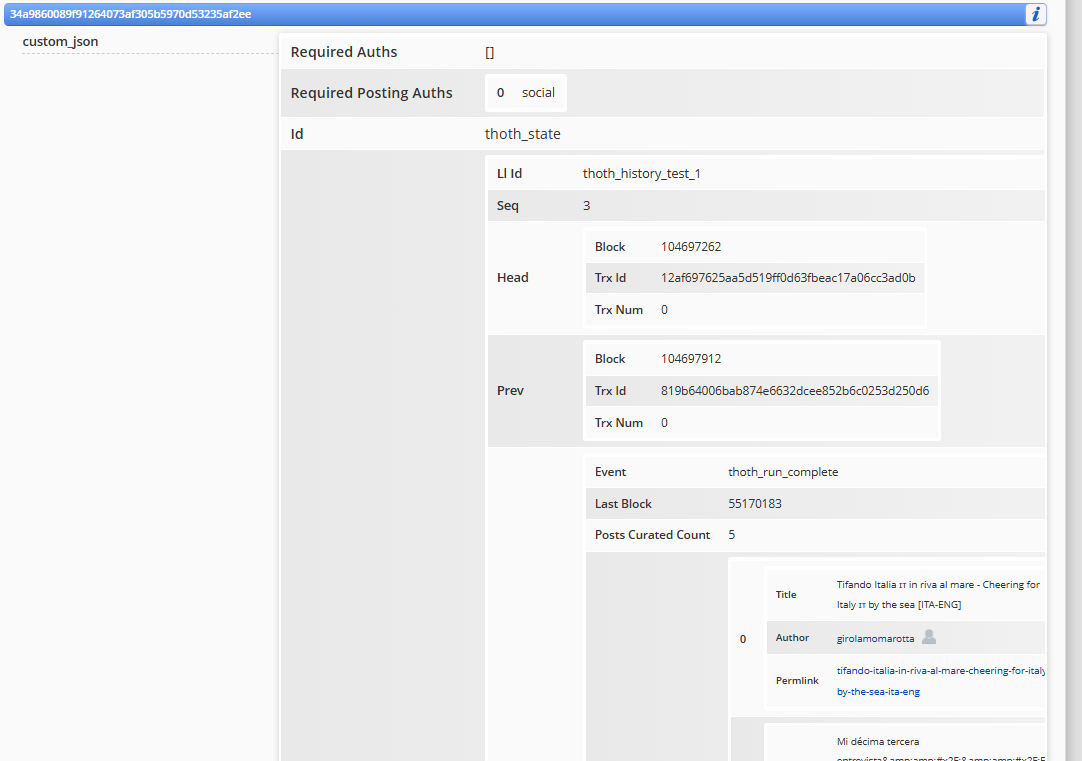Image resolution: width=1082 pixels, height=761 pixels.
Task: Click the 'Tifando Italia' post title text
Action: (x=938, y=595)
